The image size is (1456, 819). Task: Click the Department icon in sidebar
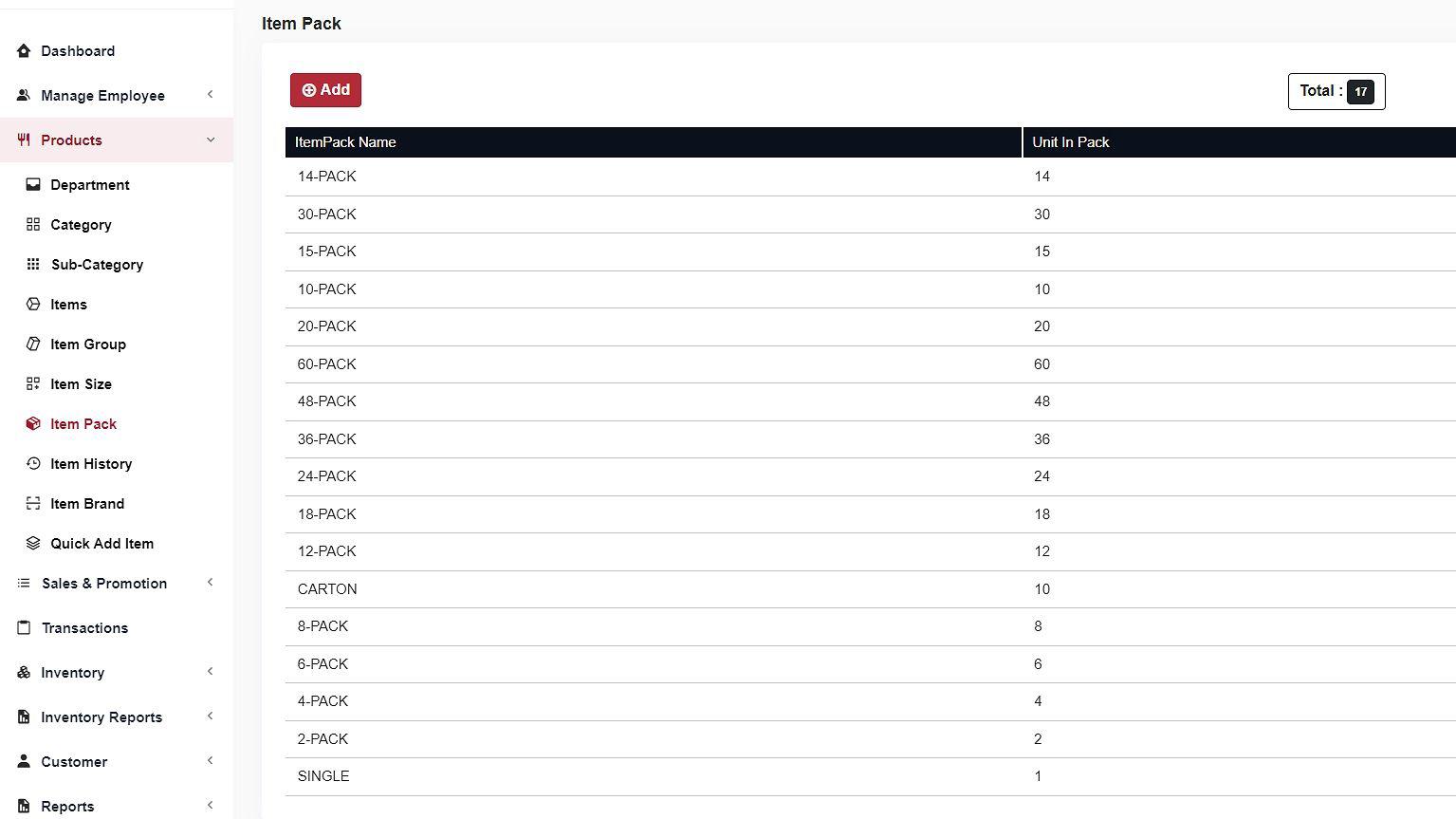(x=33, y=185)
